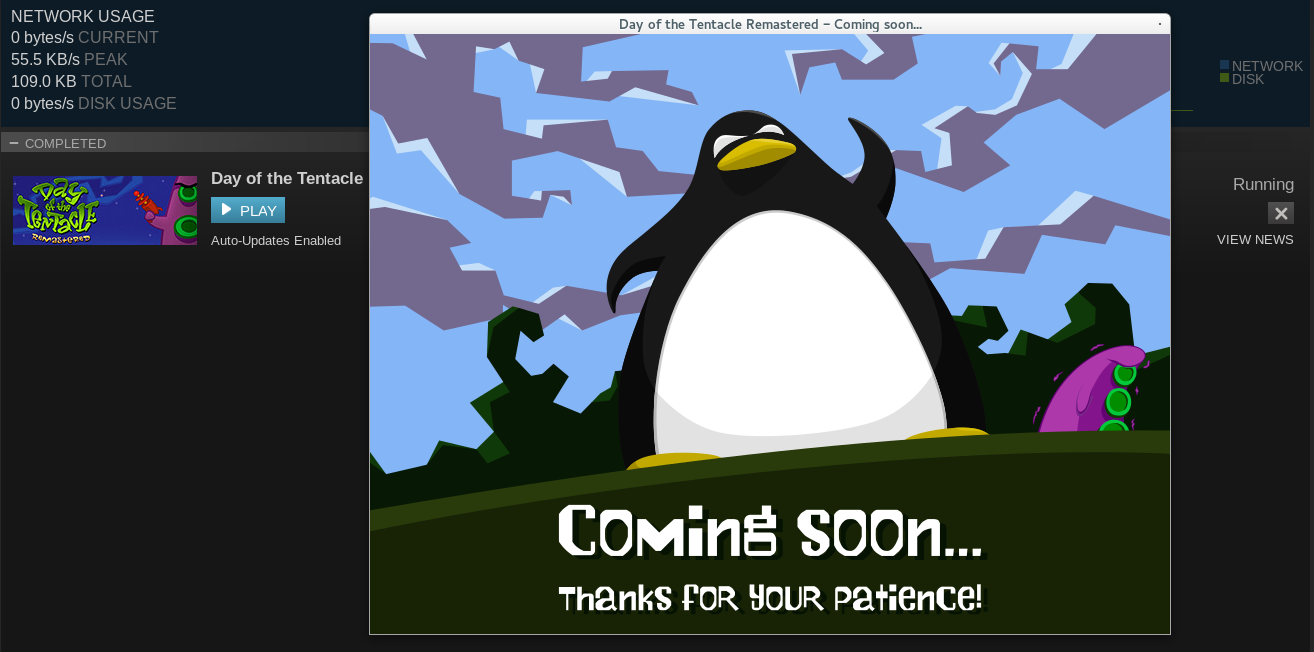Viewport: 1314px width, 652px height.
Task: Click the PLAY button for Day of the Tentacle
Action: point(248,210)
